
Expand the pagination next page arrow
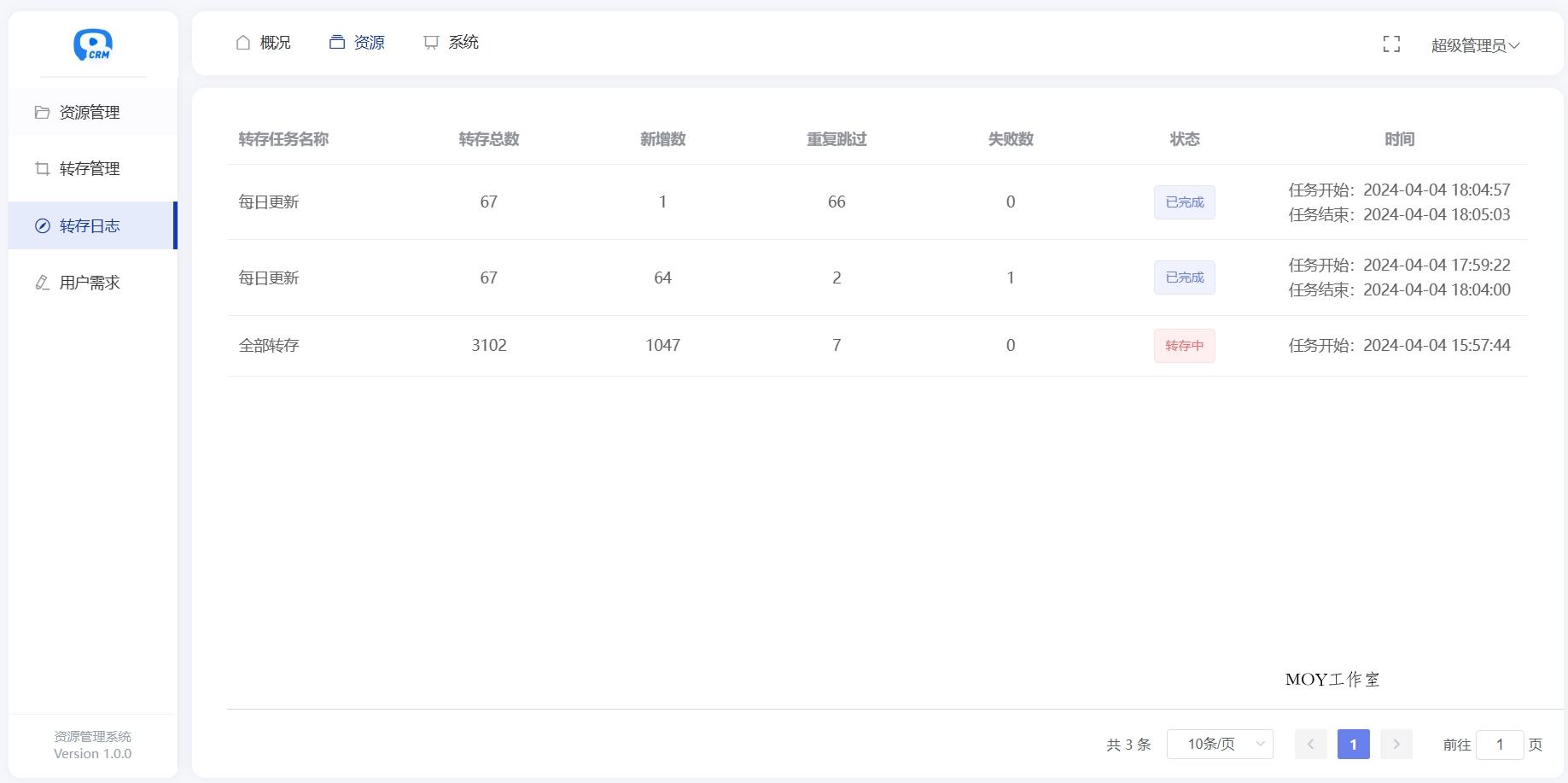[x=1396, y=744]
